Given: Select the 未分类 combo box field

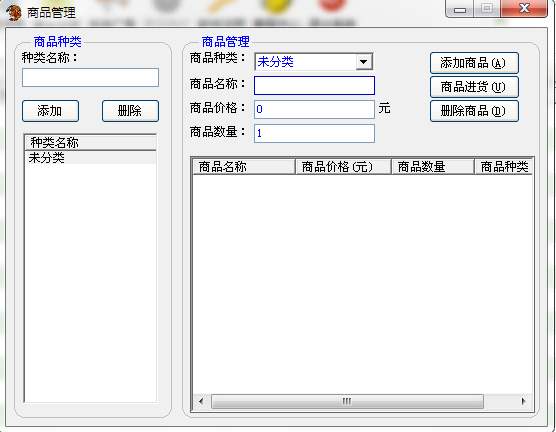Looking at the screenshot, I should (x=313, y=62).
